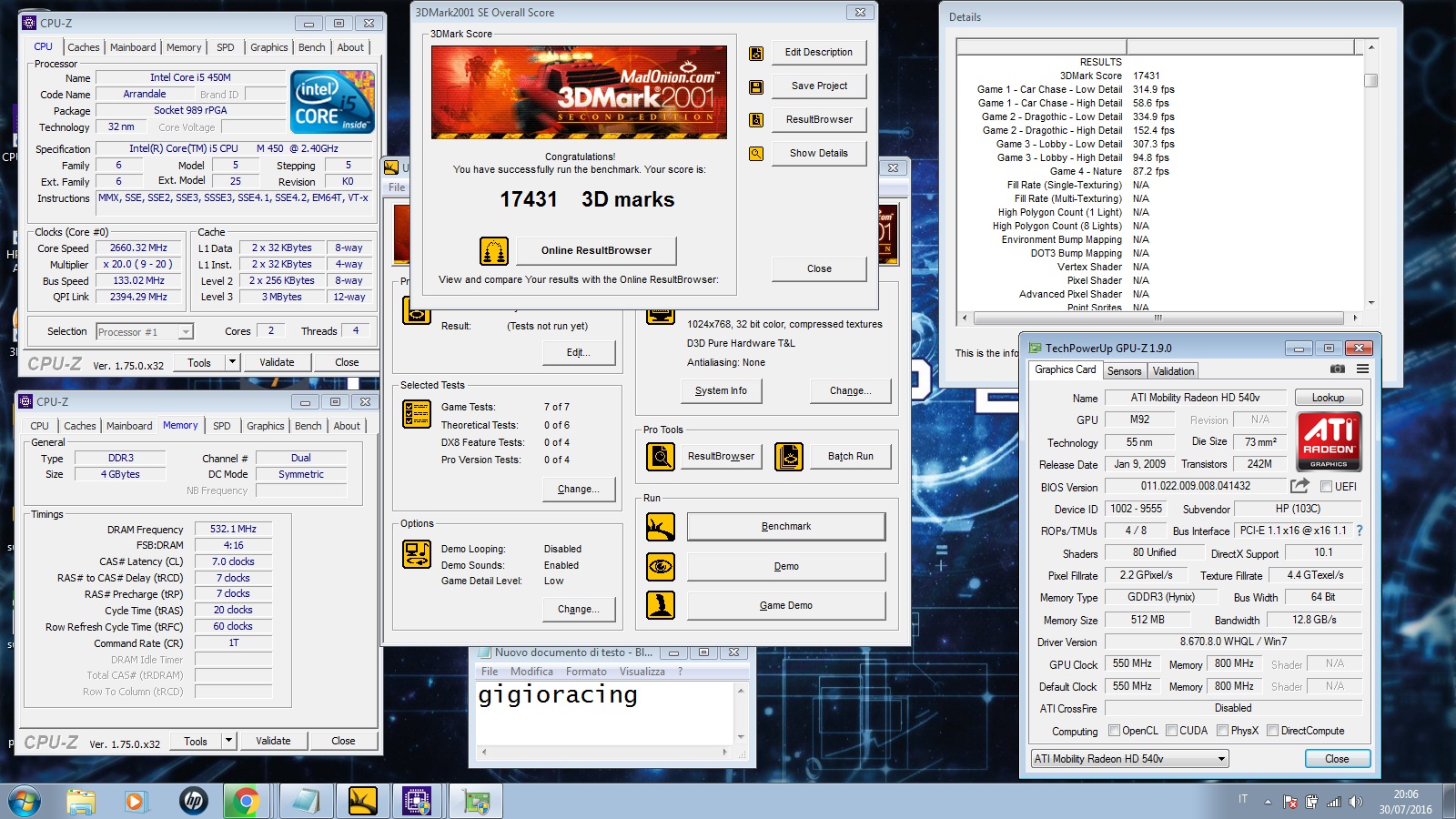Viewport: 1456px width, 819px height.
Task: Click the 3DMark Score value 17431 in Details
Action: click(x=1146, y=76)
